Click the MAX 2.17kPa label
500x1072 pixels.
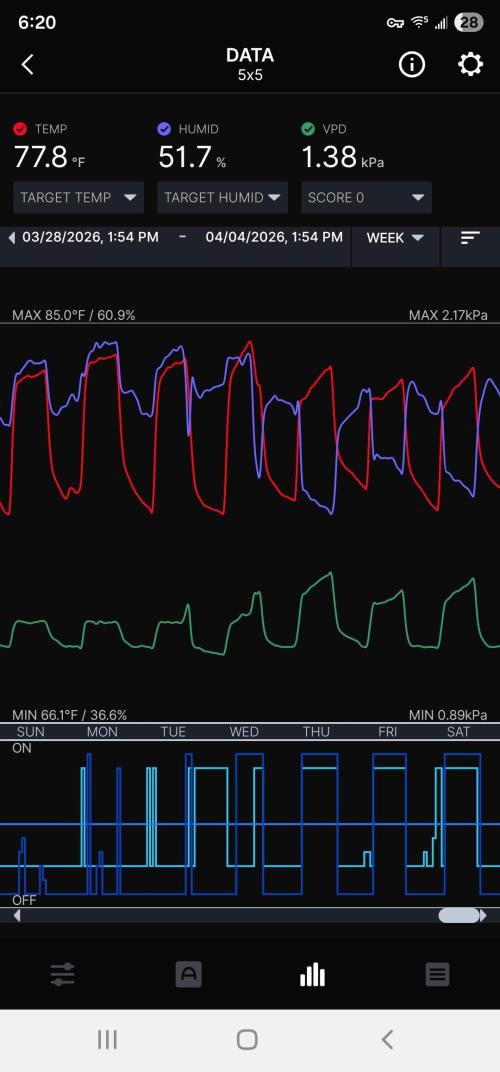448,315
